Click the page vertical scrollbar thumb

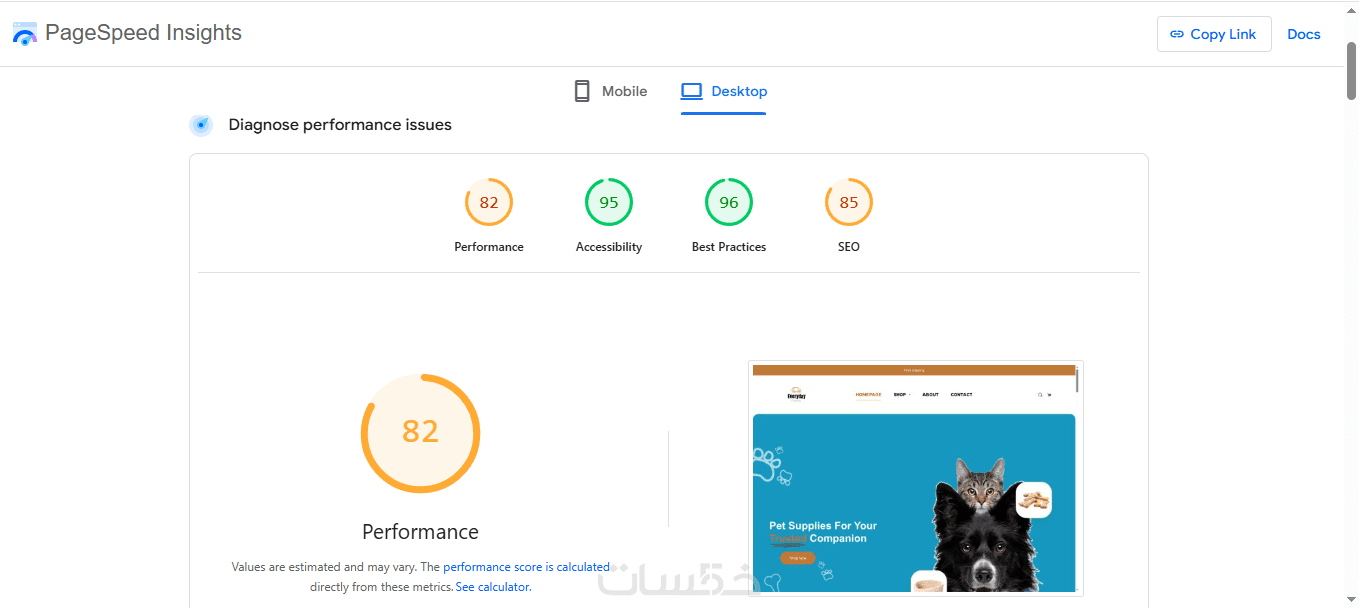click(1351, 72)
